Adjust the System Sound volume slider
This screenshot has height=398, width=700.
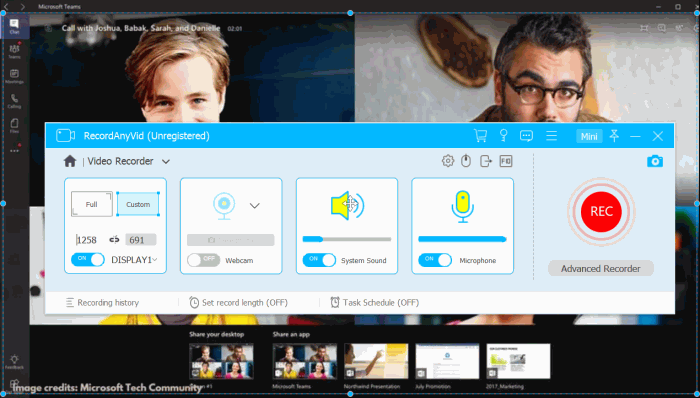tap(347, 240)
